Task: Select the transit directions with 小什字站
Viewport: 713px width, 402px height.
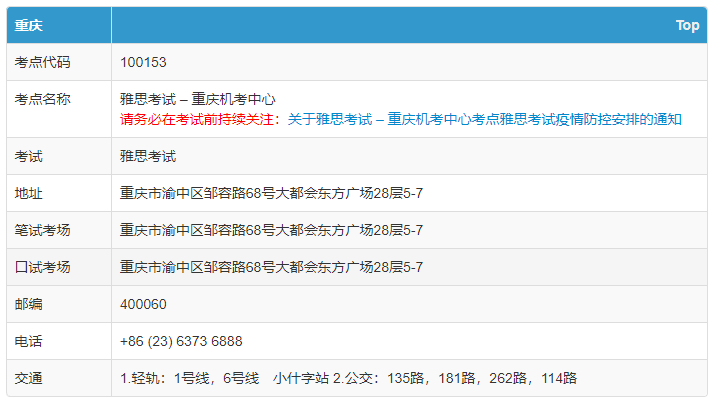Action: tap(348, 378)
